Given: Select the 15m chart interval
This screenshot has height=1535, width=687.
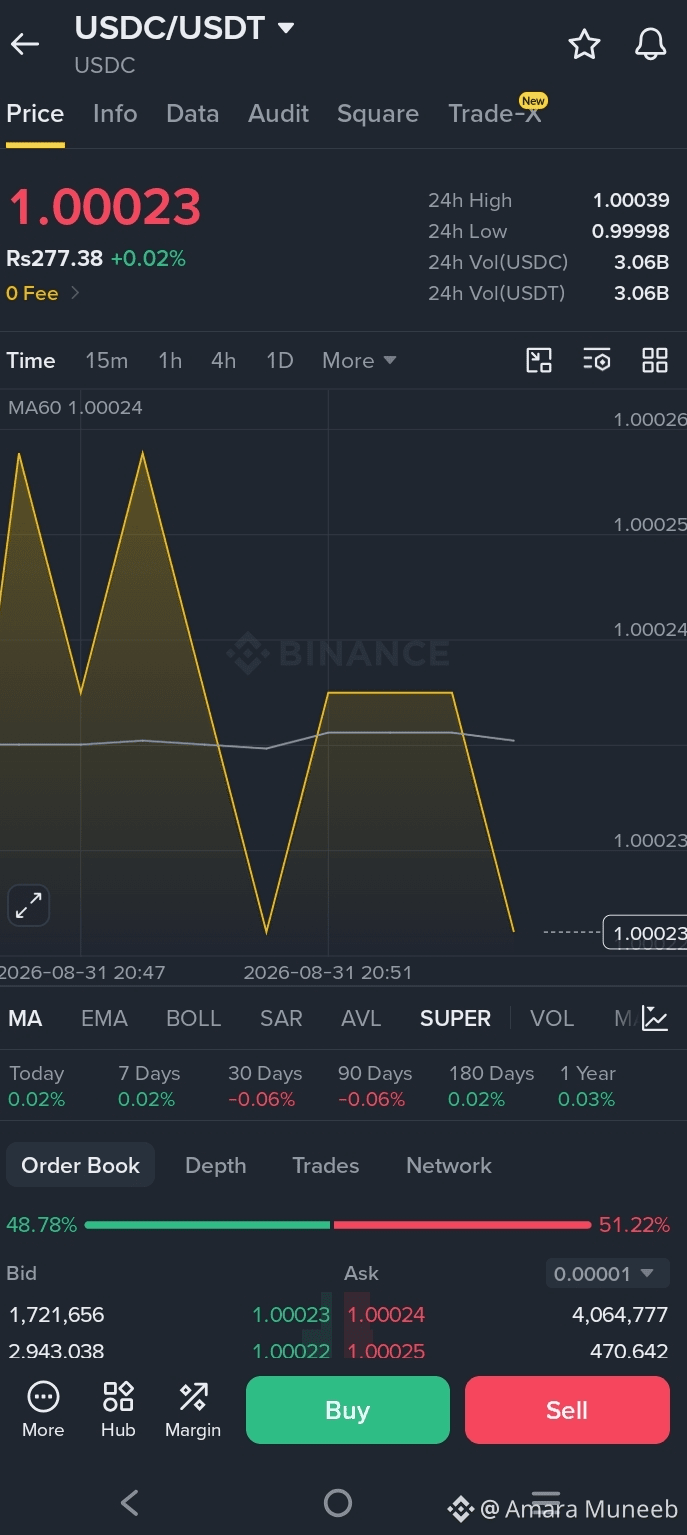Looking at the screenshot, I should [x=107, y=361].
